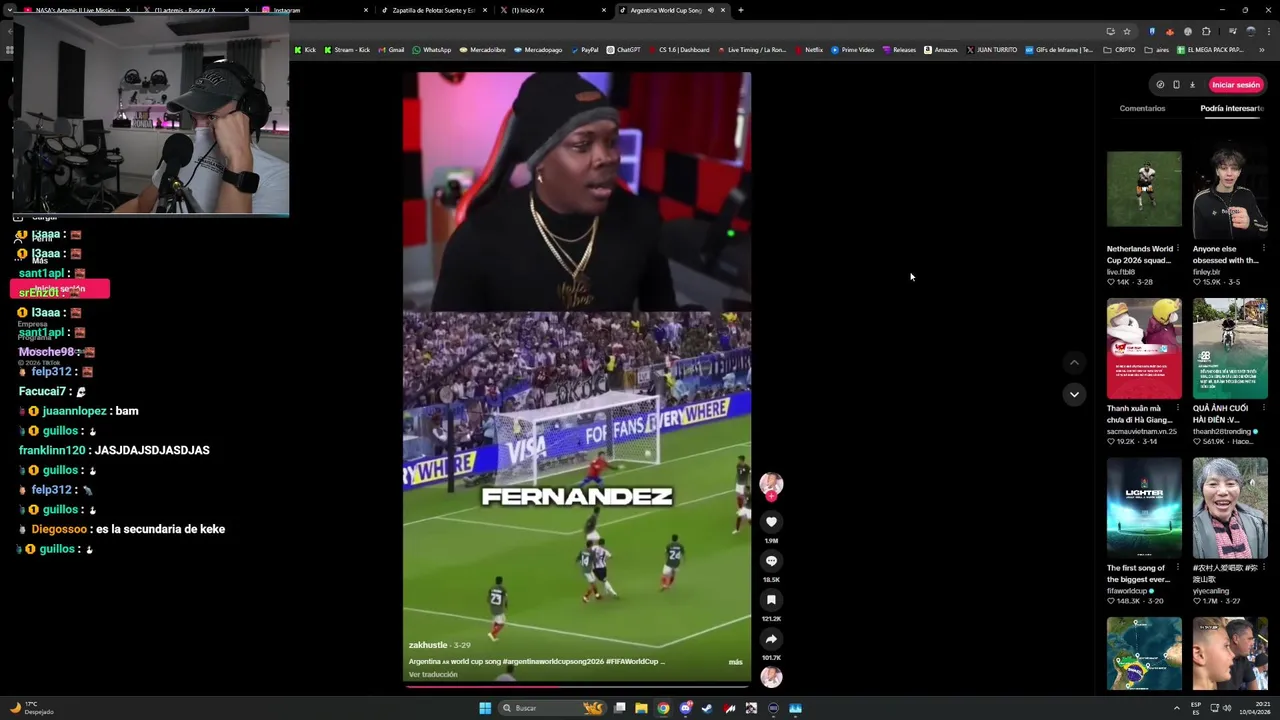
Task: Open comments via the speech bubble icon
Action: click(x=771, y=561)
